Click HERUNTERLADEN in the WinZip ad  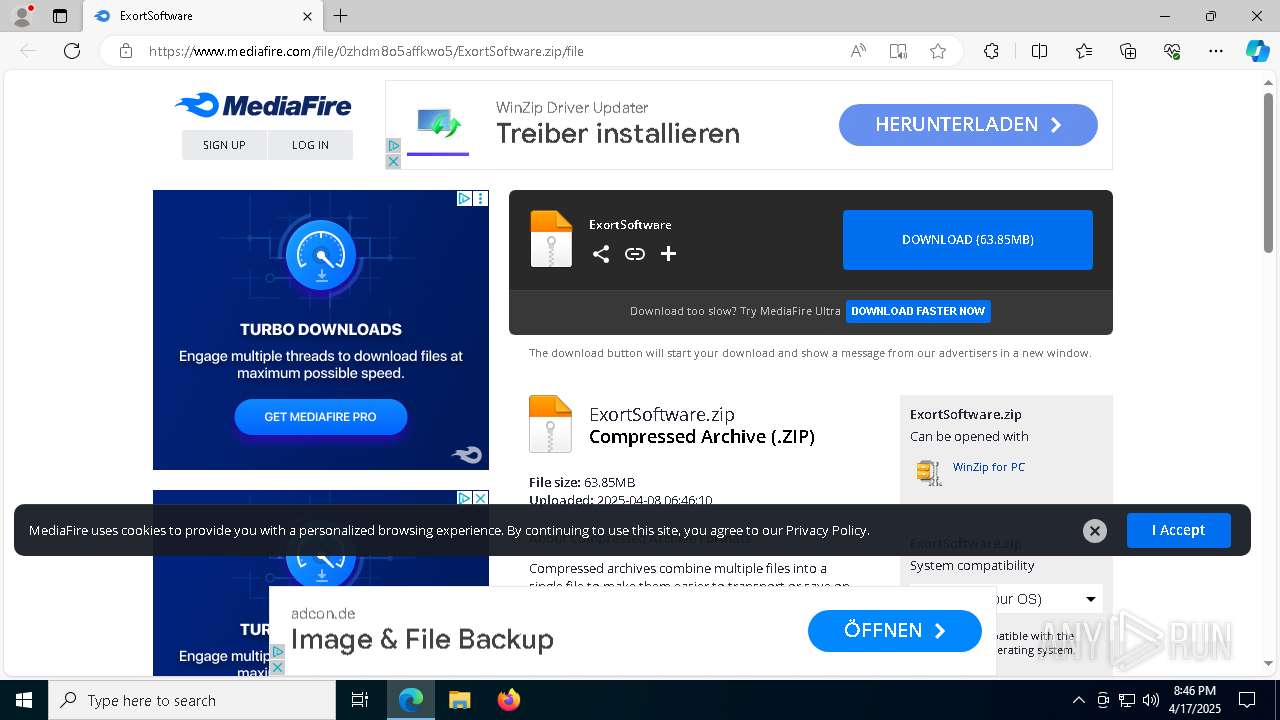click(968, 125)
